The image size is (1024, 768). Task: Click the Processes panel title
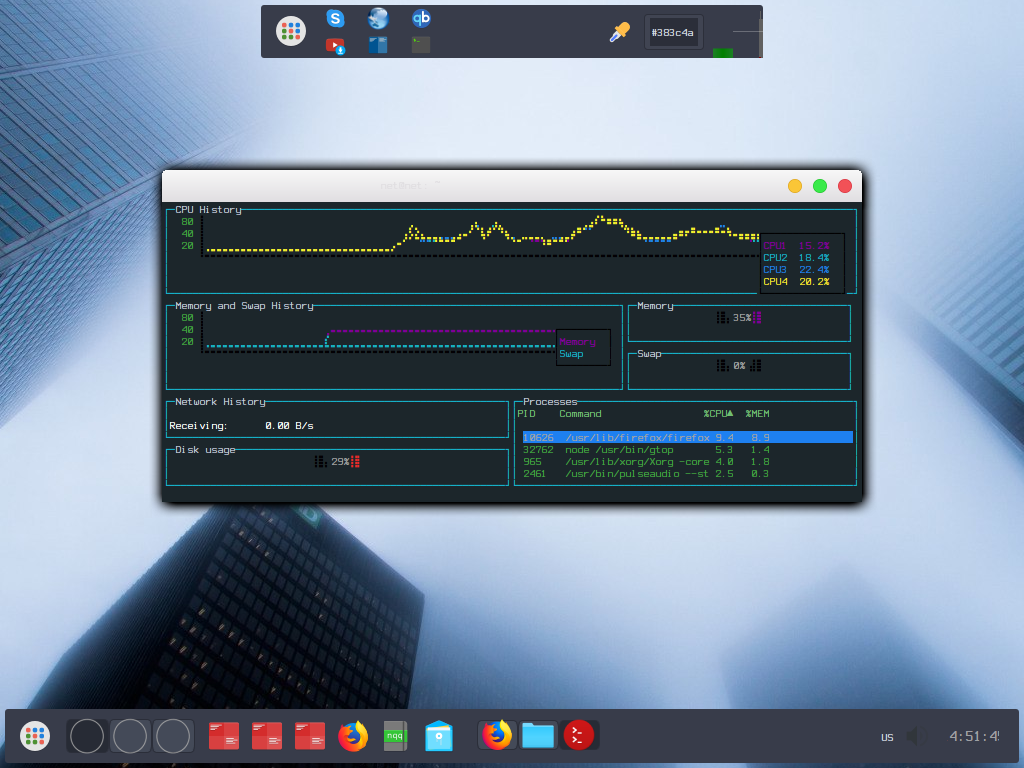[550, 402]
